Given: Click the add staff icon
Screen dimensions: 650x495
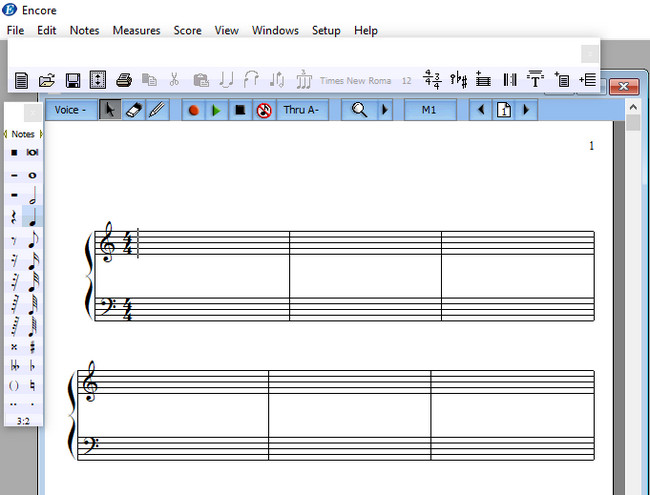Looking at the screenshot, I should click(x=483, y=79).
